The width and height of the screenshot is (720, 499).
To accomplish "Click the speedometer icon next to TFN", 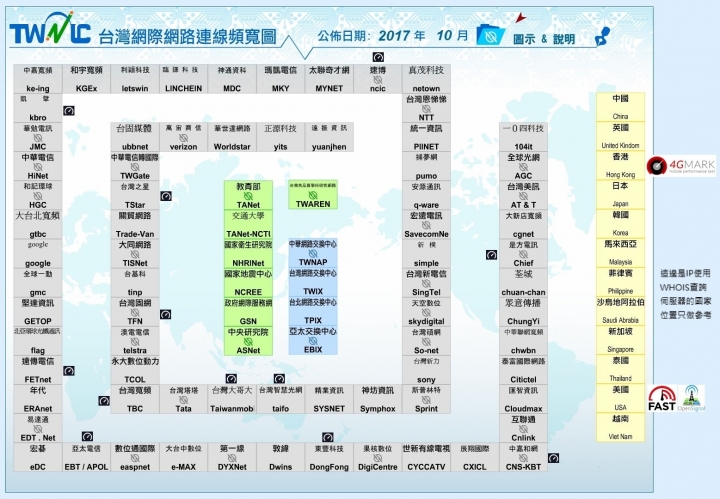I will click(165, 314).
